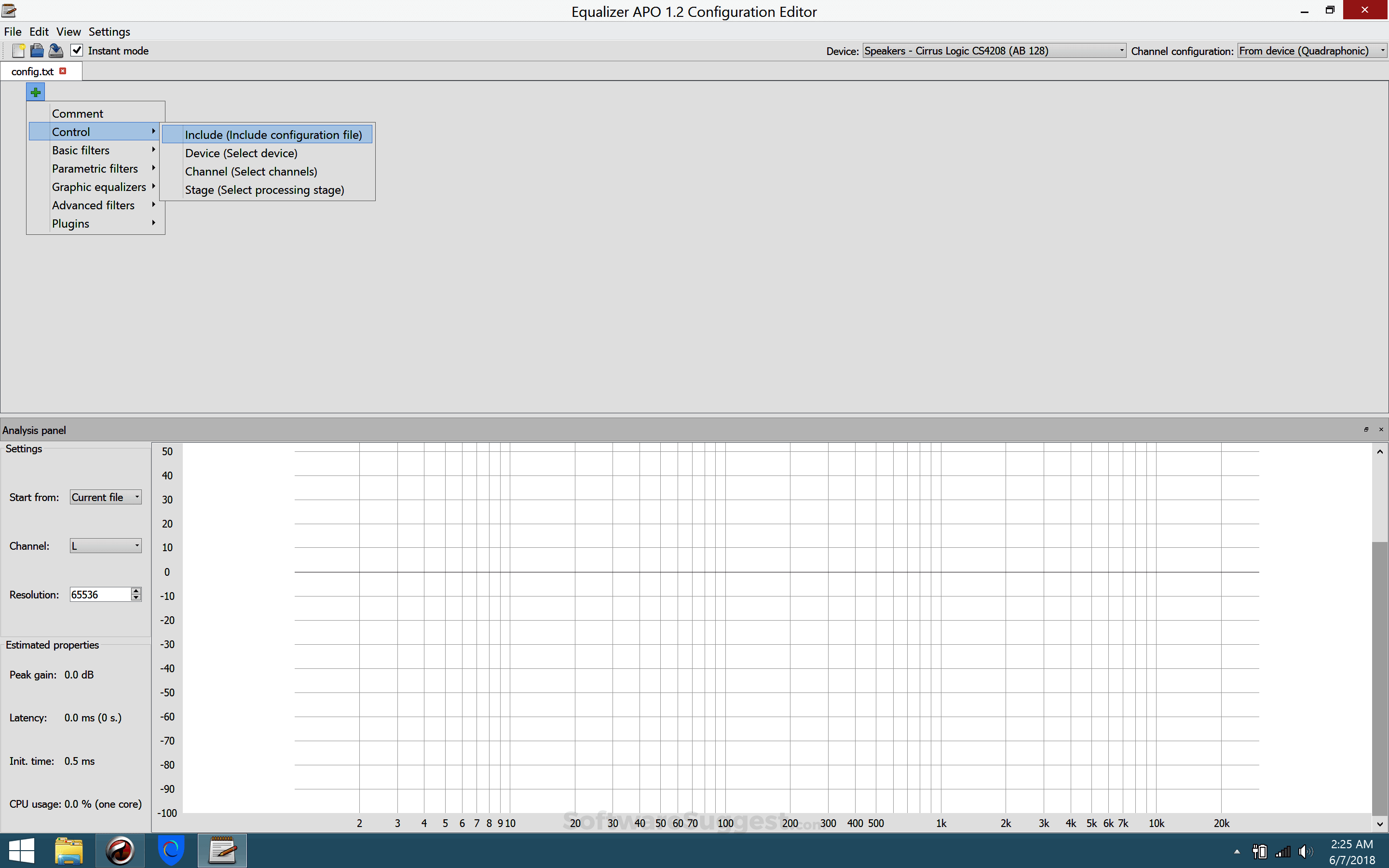This screenshot has height=868, width=1389.
Task: Click the Windows Start button
Action: [21, 850]
